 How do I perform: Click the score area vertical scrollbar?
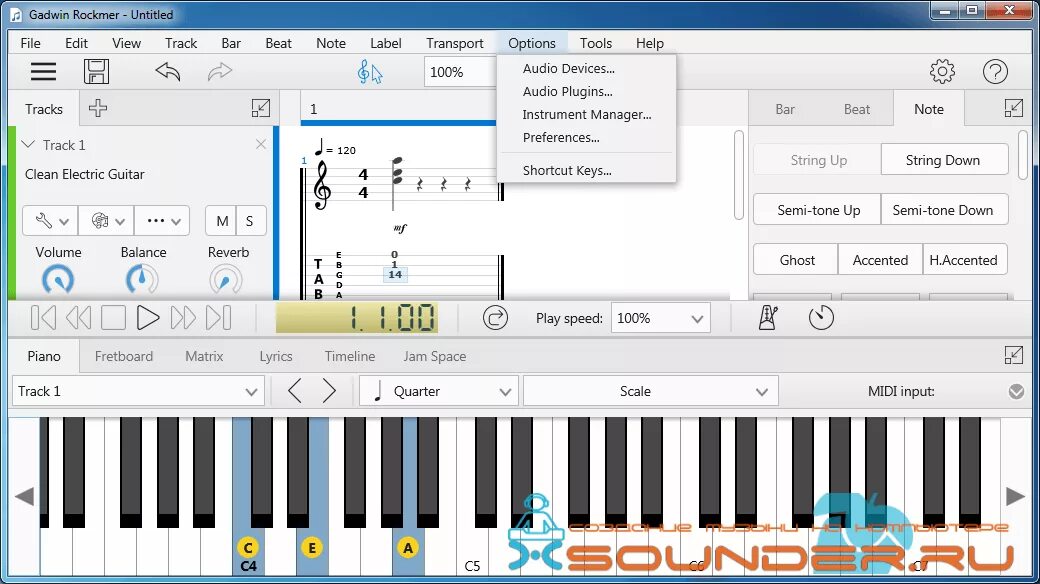(x=739, y=175)
